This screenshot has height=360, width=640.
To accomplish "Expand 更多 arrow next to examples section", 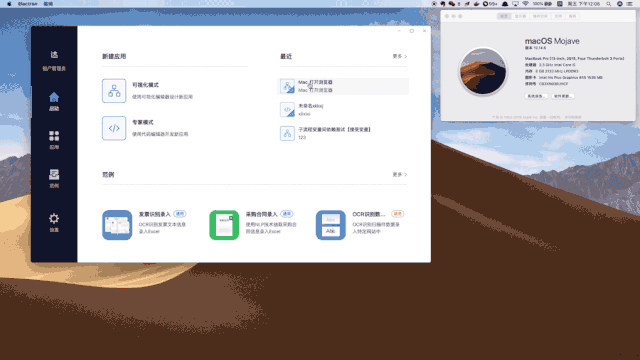I will (x=400, y=175).
